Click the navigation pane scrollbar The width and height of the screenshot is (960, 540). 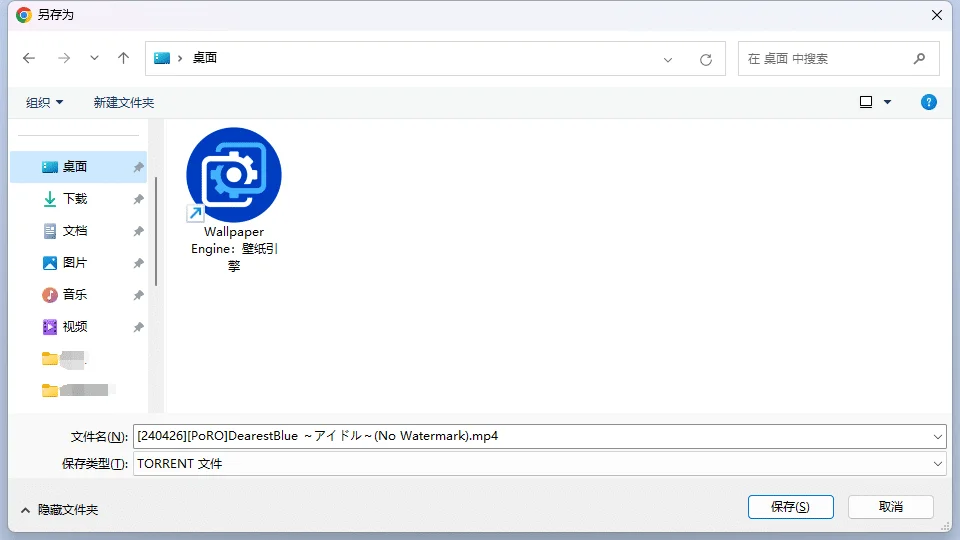156,231
